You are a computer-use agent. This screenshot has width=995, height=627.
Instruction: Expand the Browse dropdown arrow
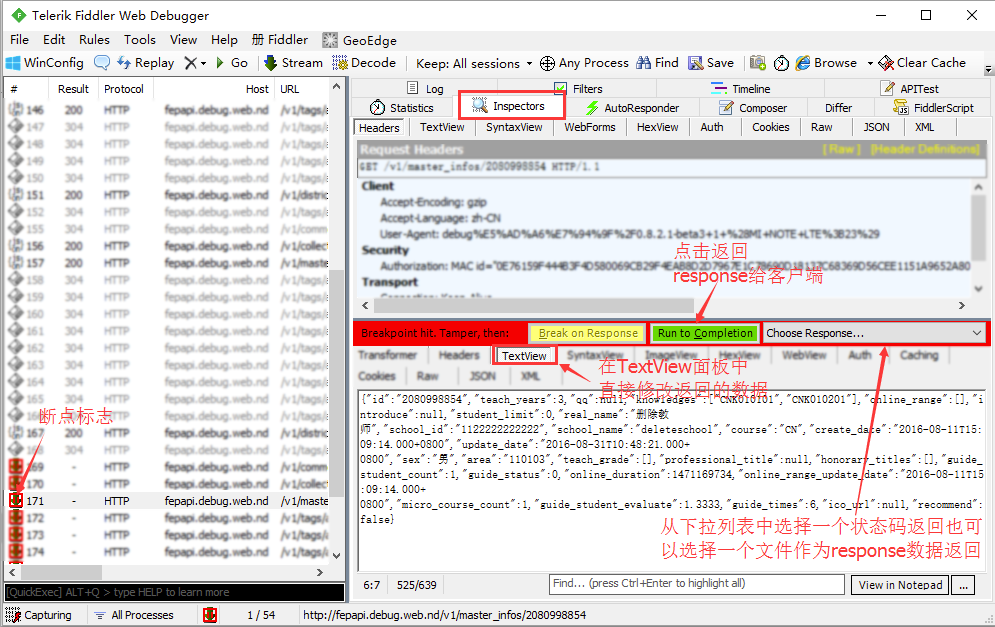coord(870,63)
